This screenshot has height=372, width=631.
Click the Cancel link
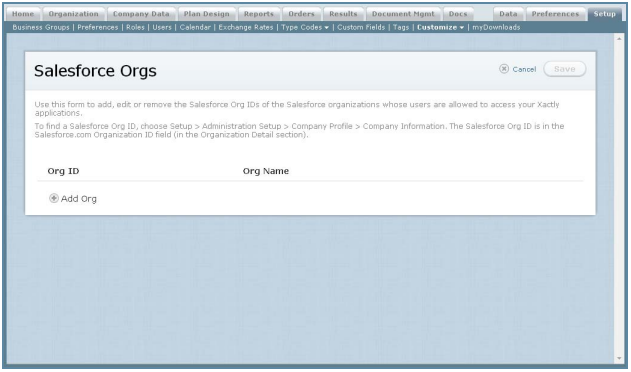coord(524,69)
